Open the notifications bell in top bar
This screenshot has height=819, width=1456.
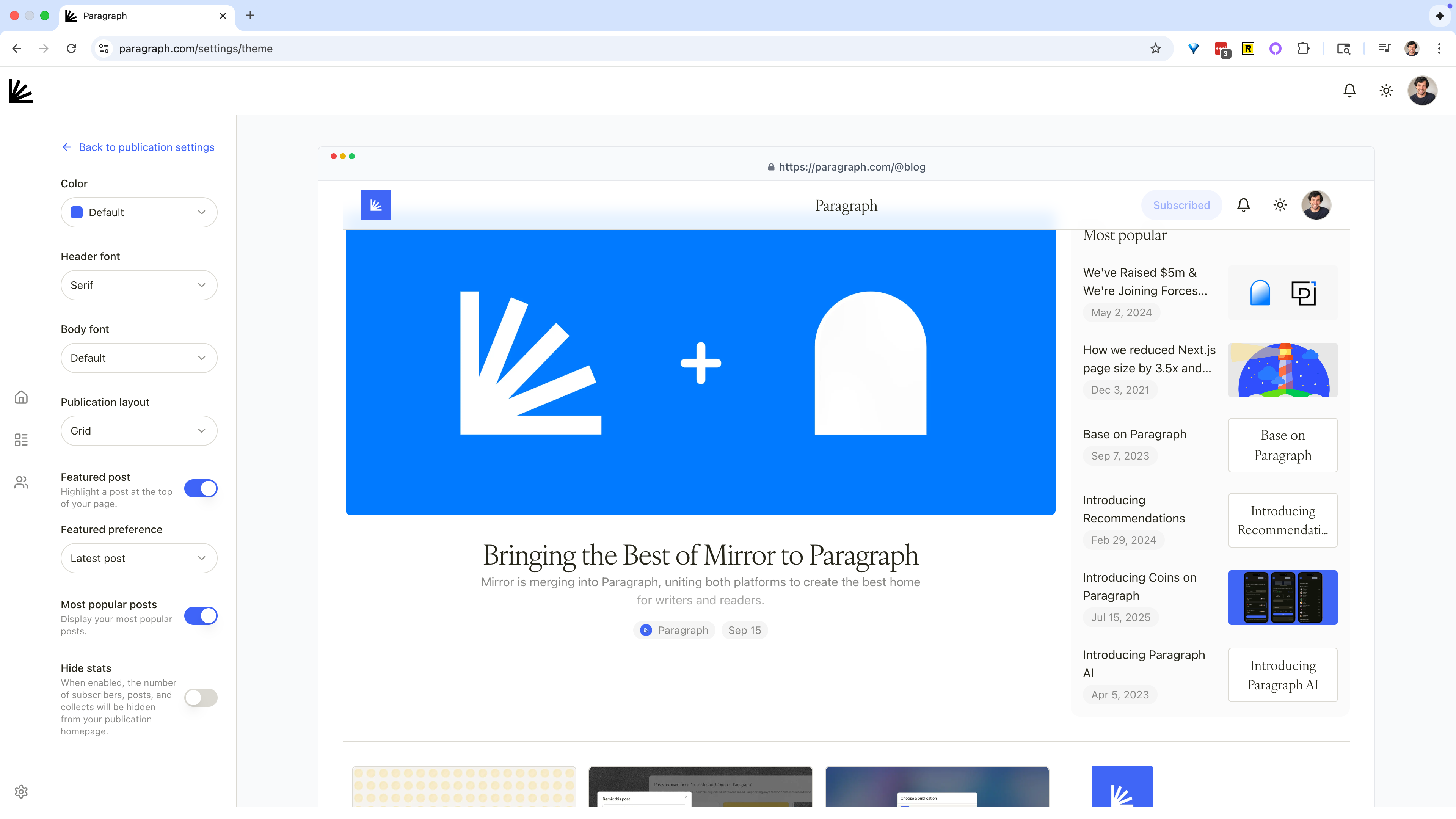pyautogui.click(x=1349, y=91)
